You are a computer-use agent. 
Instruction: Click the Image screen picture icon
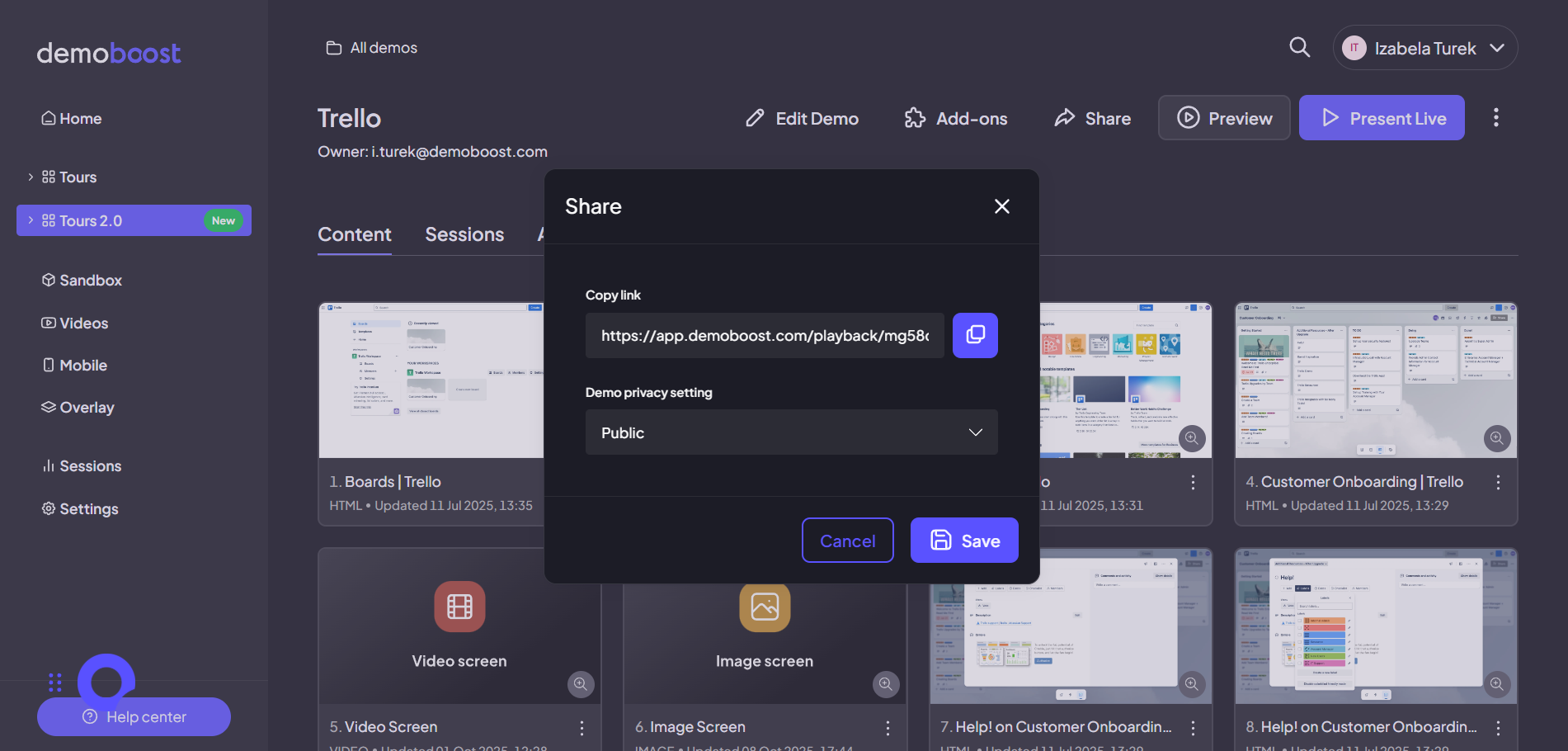(x=765, y=607)
